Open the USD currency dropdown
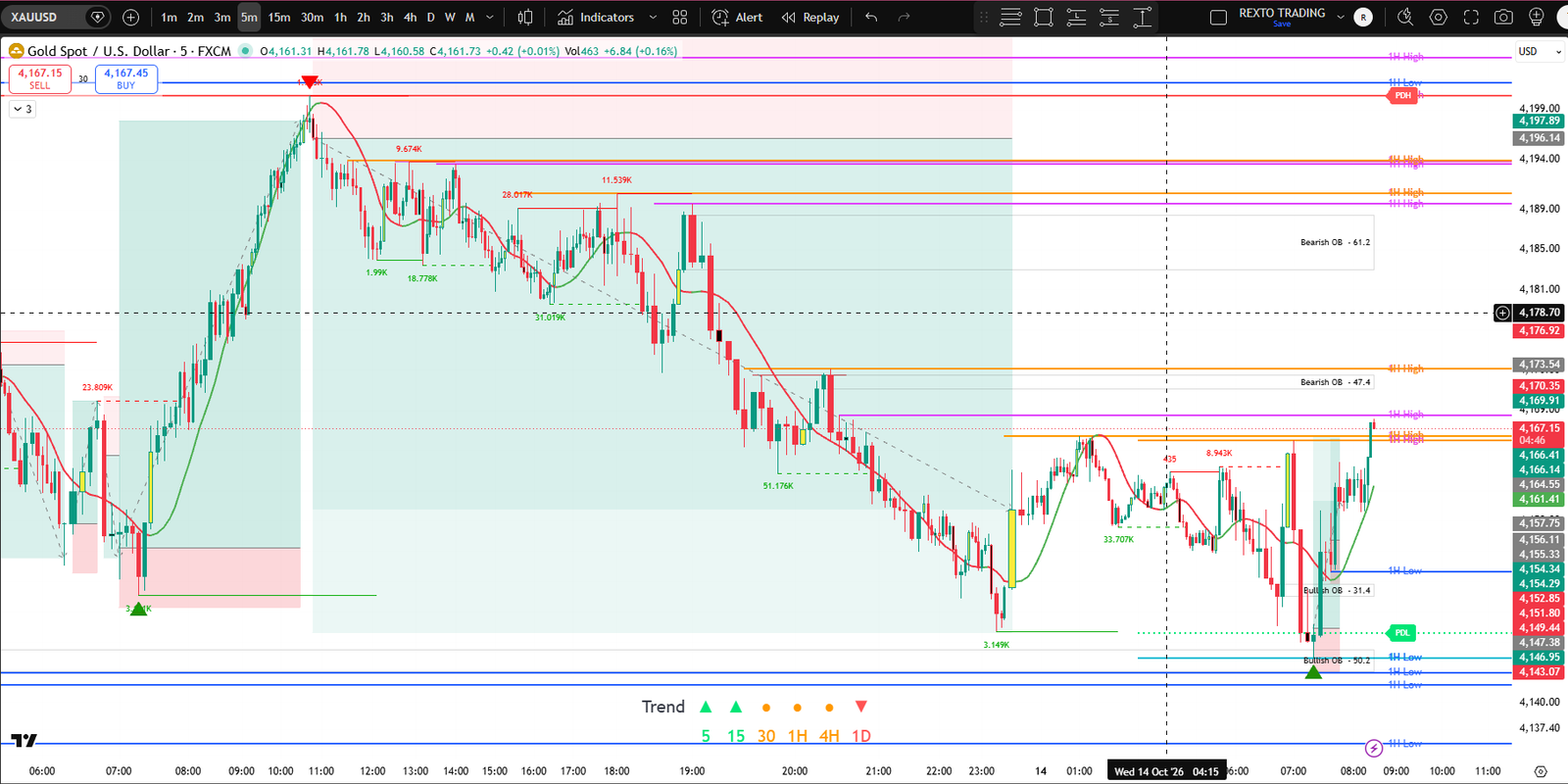 coord(1541,51)
